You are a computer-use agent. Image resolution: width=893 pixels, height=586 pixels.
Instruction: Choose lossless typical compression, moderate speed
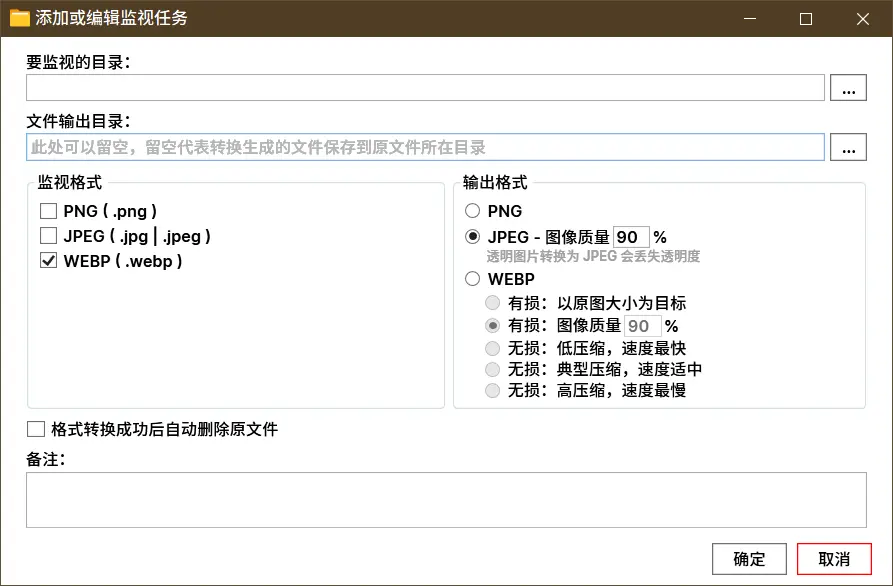coord(492,369)
